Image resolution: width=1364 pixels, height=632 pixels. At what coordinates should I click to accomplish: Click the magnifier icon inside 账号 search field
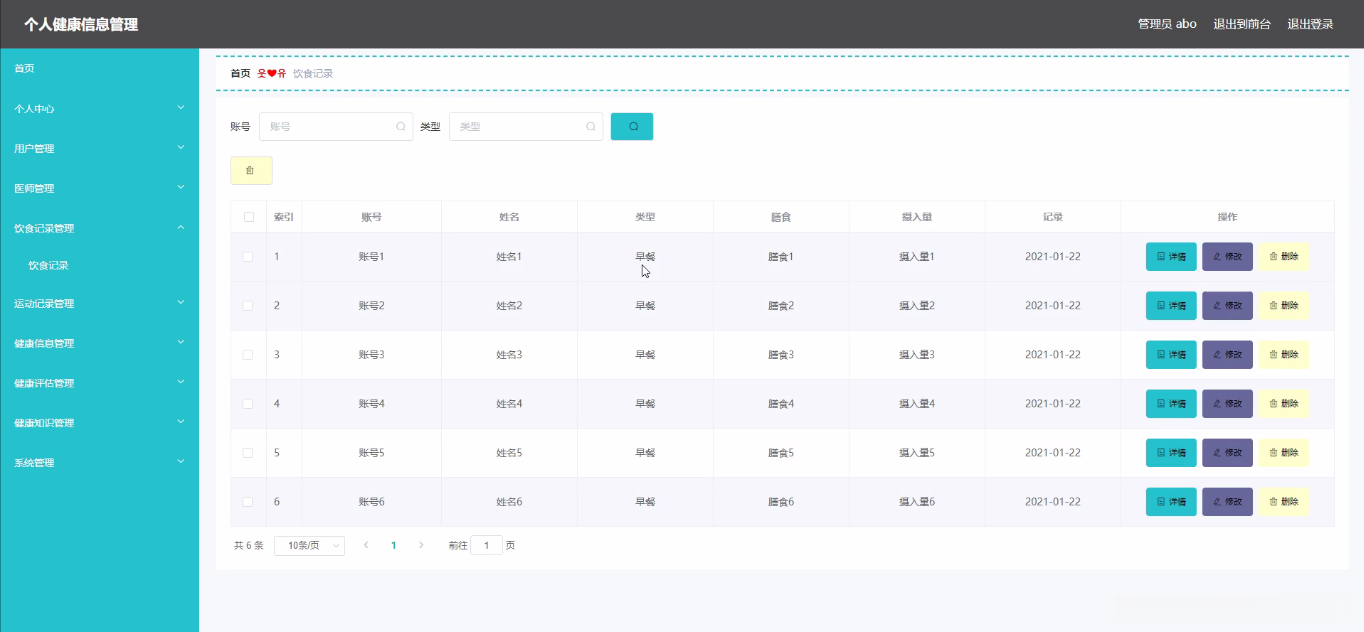click(401, 126)
